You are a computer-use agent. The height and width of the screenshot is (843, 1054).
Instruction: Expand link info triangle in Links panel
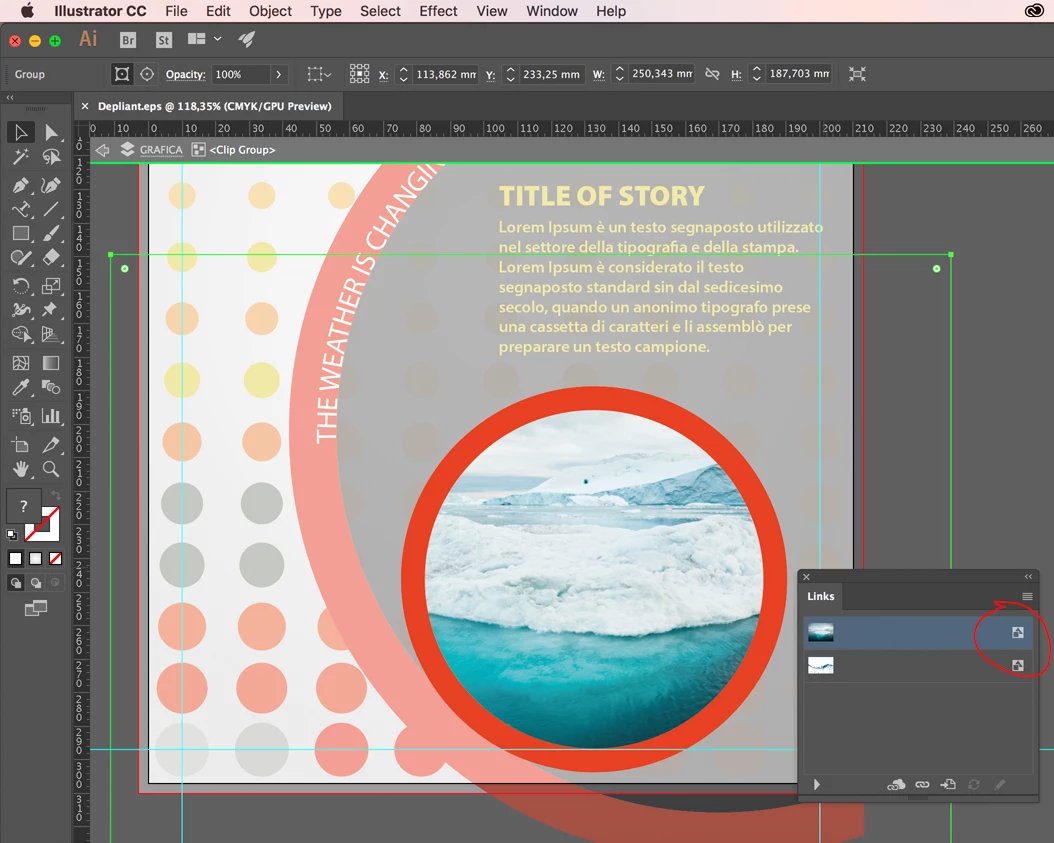click(817, 785)
